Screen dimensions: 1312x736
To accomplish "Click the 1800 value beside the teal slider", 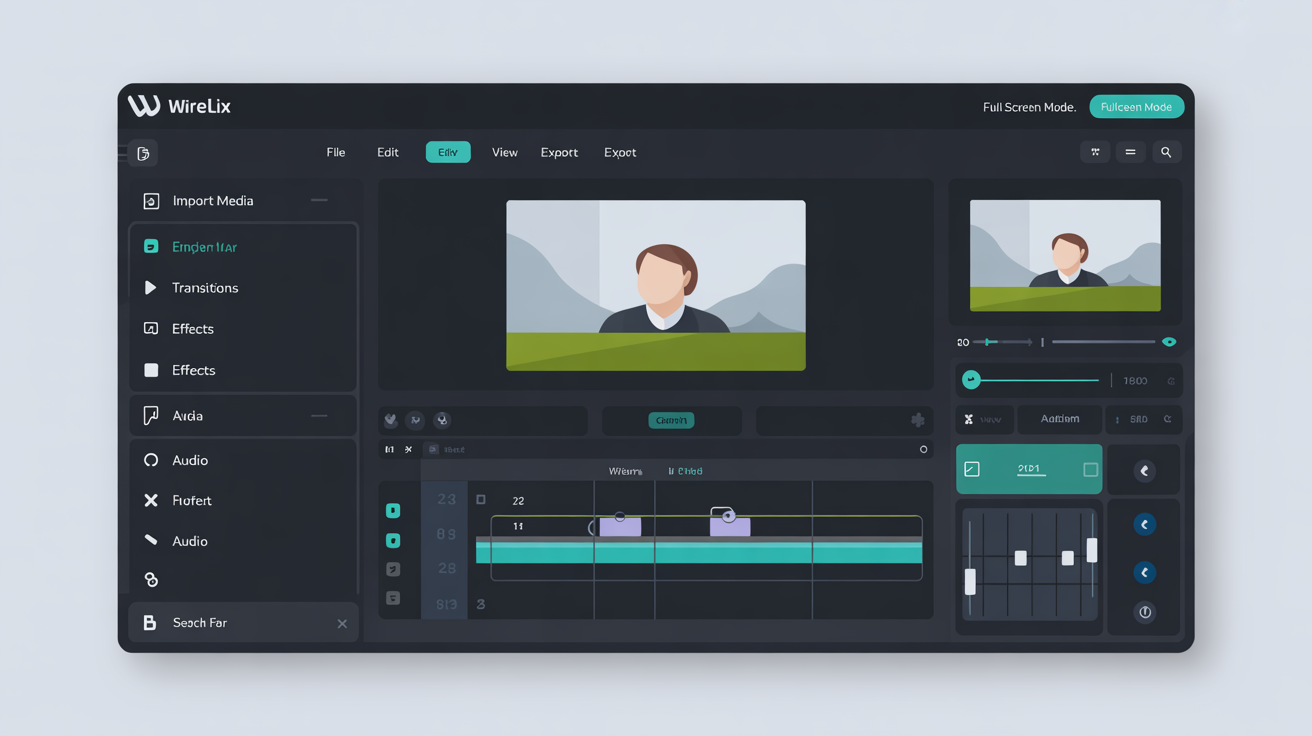I will coord(1135,381).
